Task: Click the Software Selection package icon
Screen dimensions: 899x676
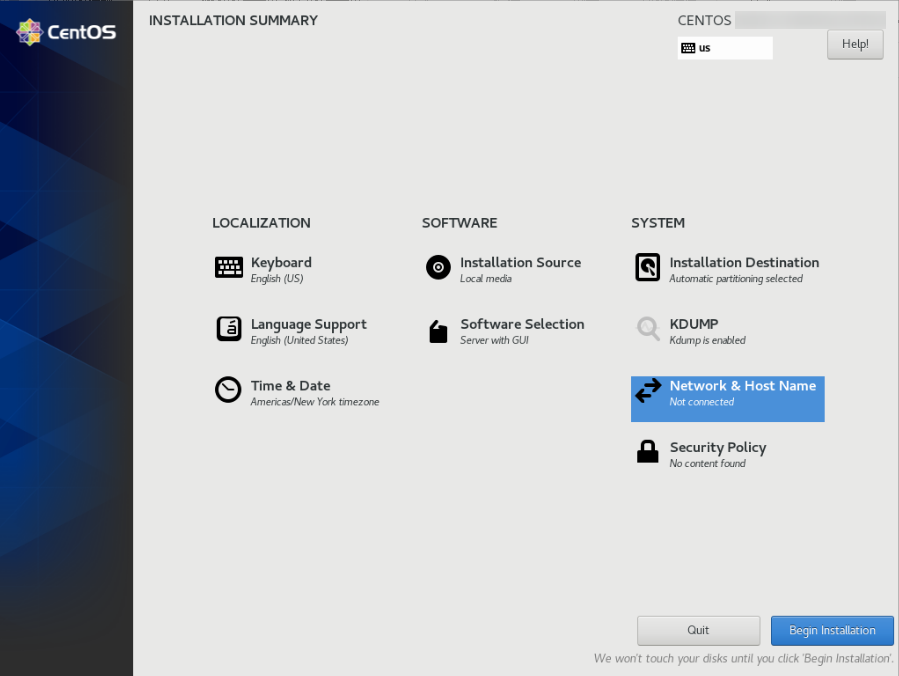Action: click(x=438, y=331)
